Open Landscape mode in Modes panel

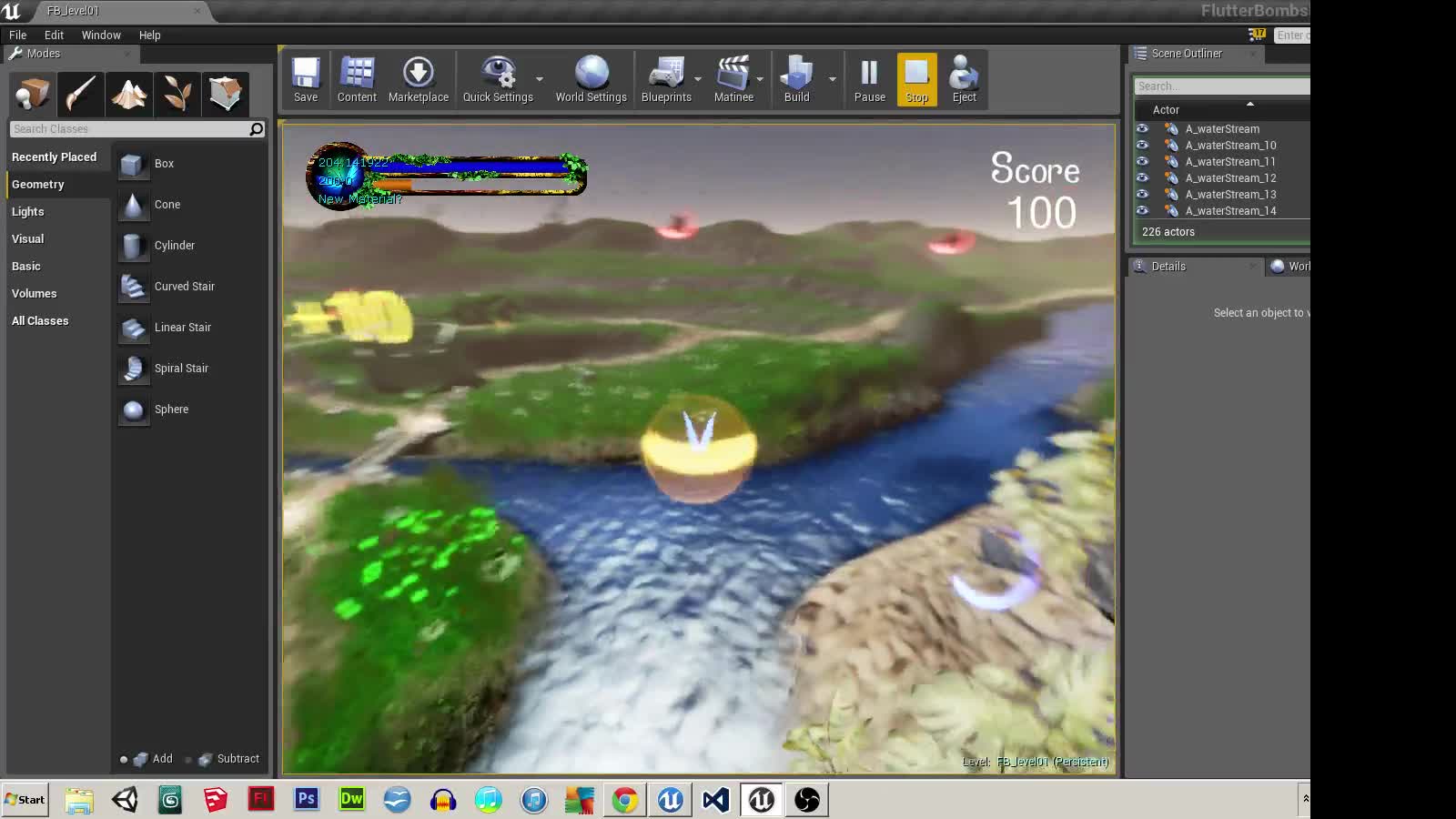[x=128, y=94]
